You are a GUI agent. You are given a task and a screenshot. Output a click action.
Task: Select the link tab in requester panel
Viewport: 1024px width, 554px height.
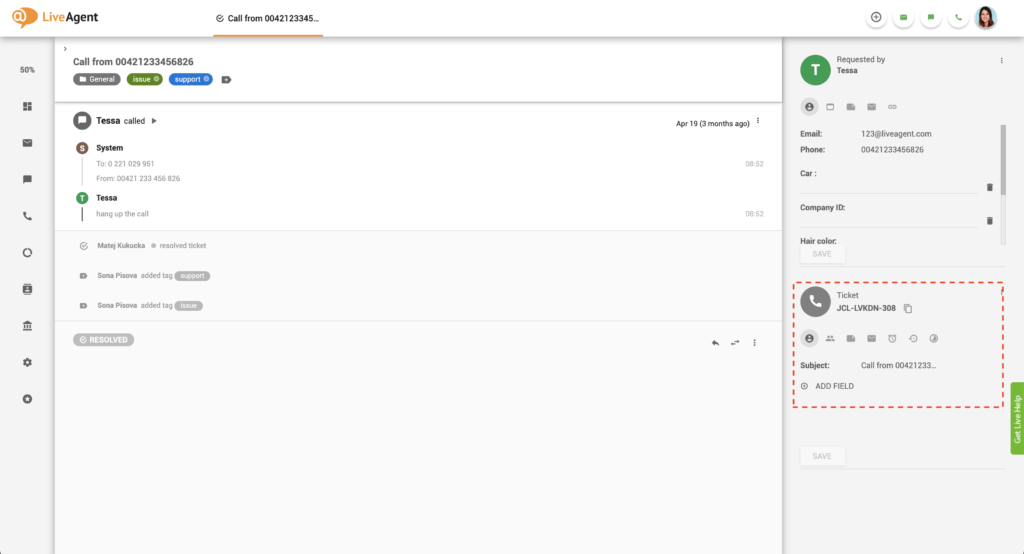[893, 106]
